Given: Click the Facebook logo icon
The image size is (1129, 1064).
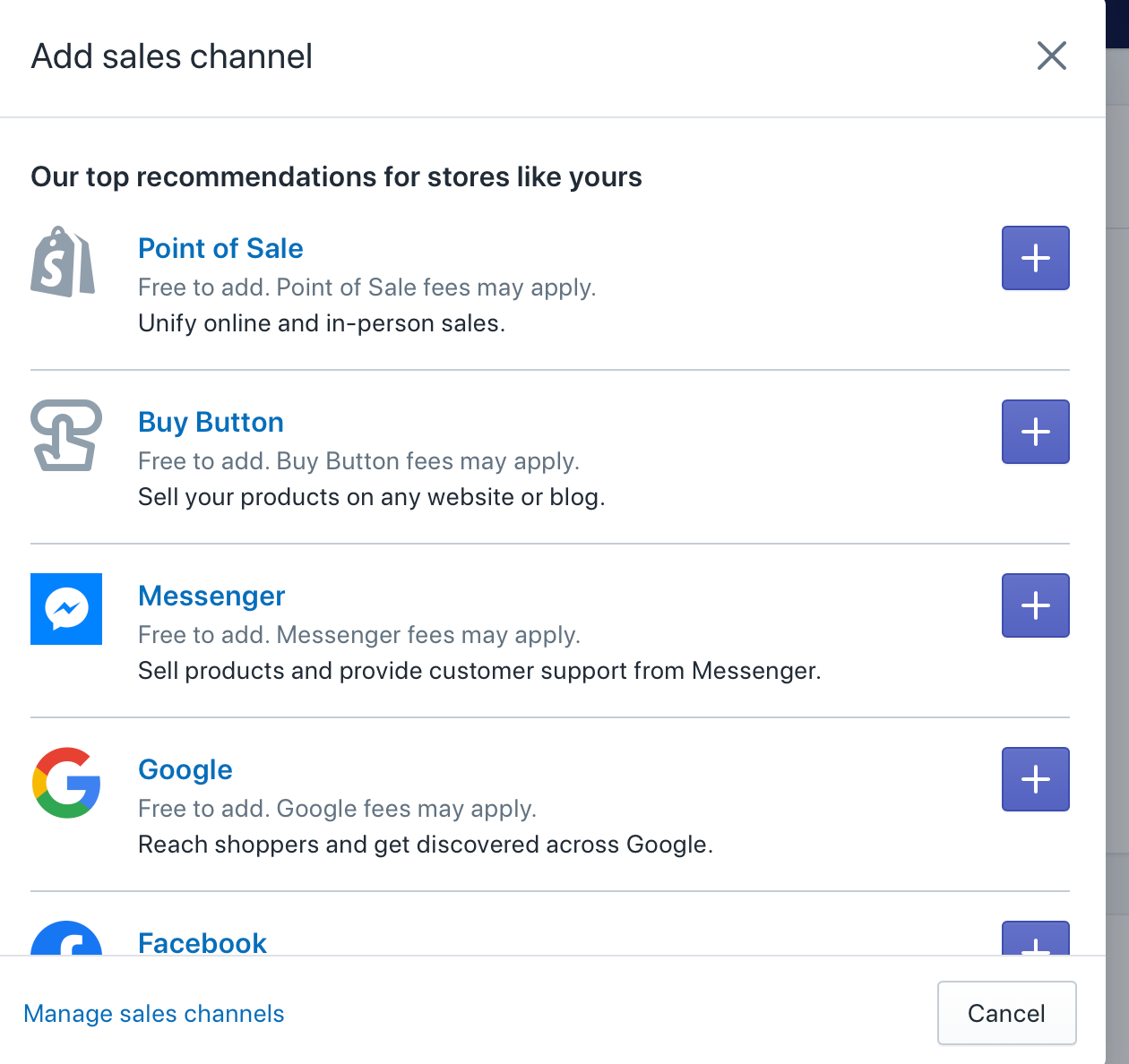Looking at the screenshot, I should [x=66, y=938].
